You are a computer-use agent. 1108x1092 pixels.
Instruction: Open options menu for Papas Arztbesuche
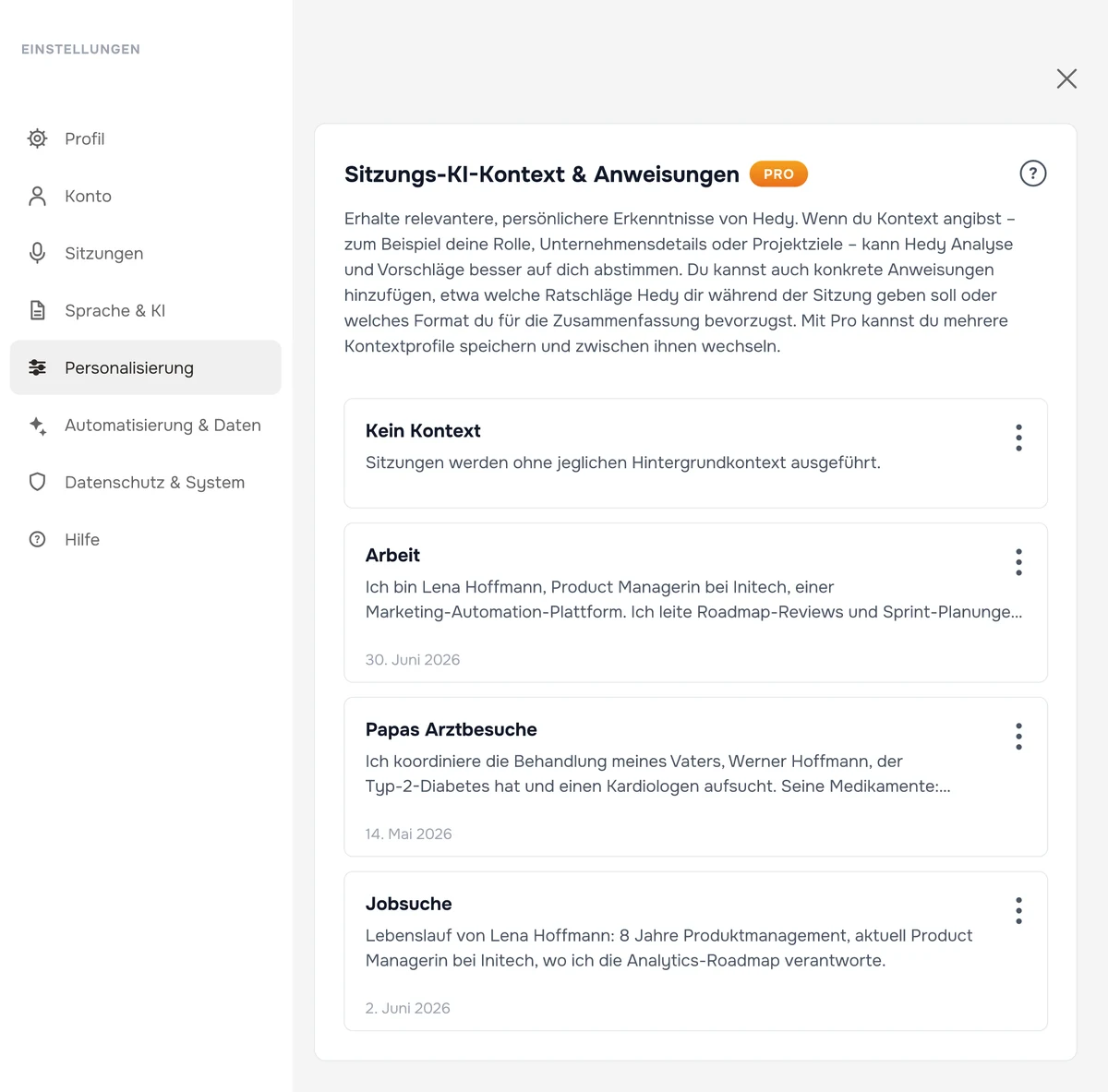click(x=1018, y=737)
